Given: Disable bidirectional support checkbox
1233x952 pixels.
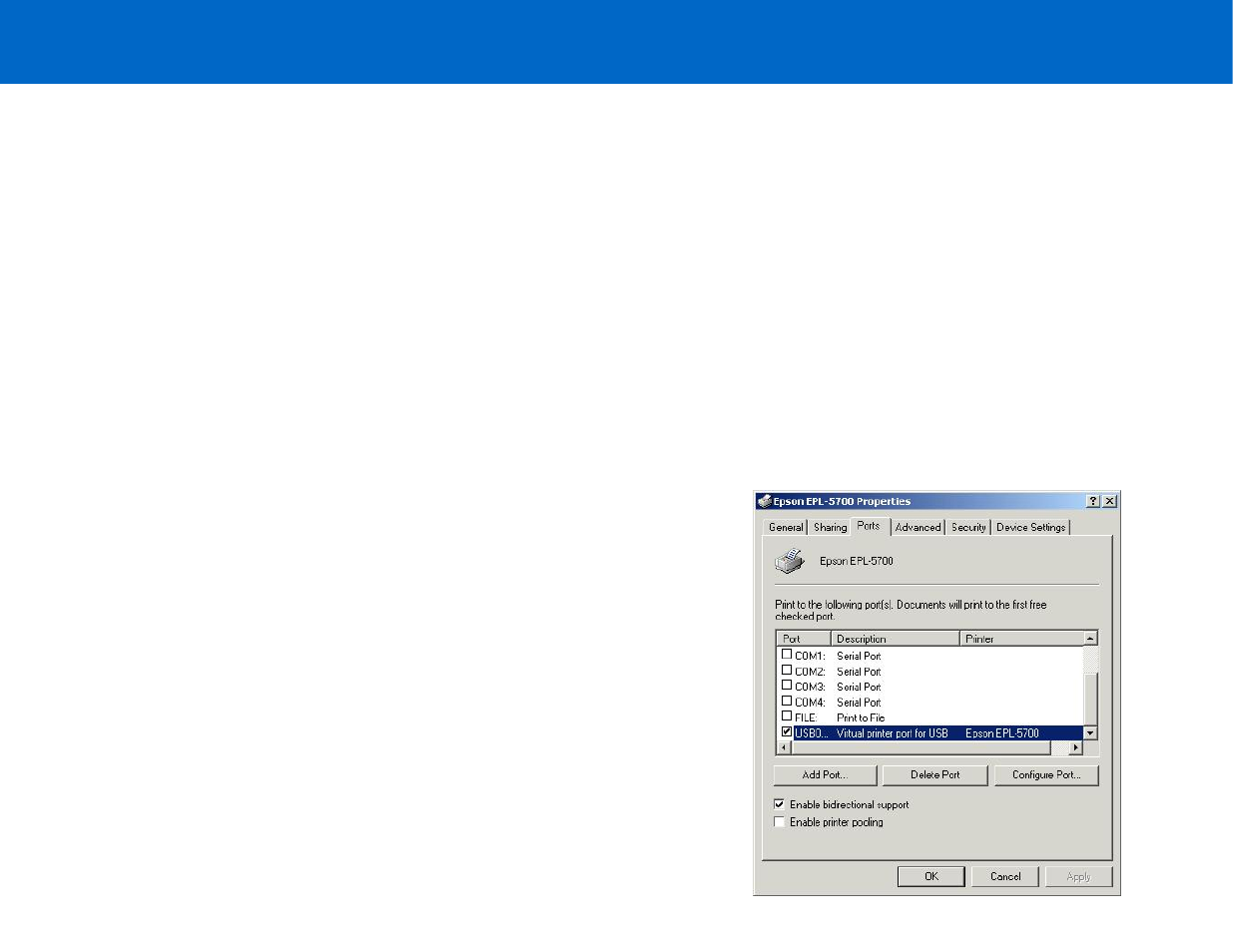Looking at the screenshot, I should 780,804.
